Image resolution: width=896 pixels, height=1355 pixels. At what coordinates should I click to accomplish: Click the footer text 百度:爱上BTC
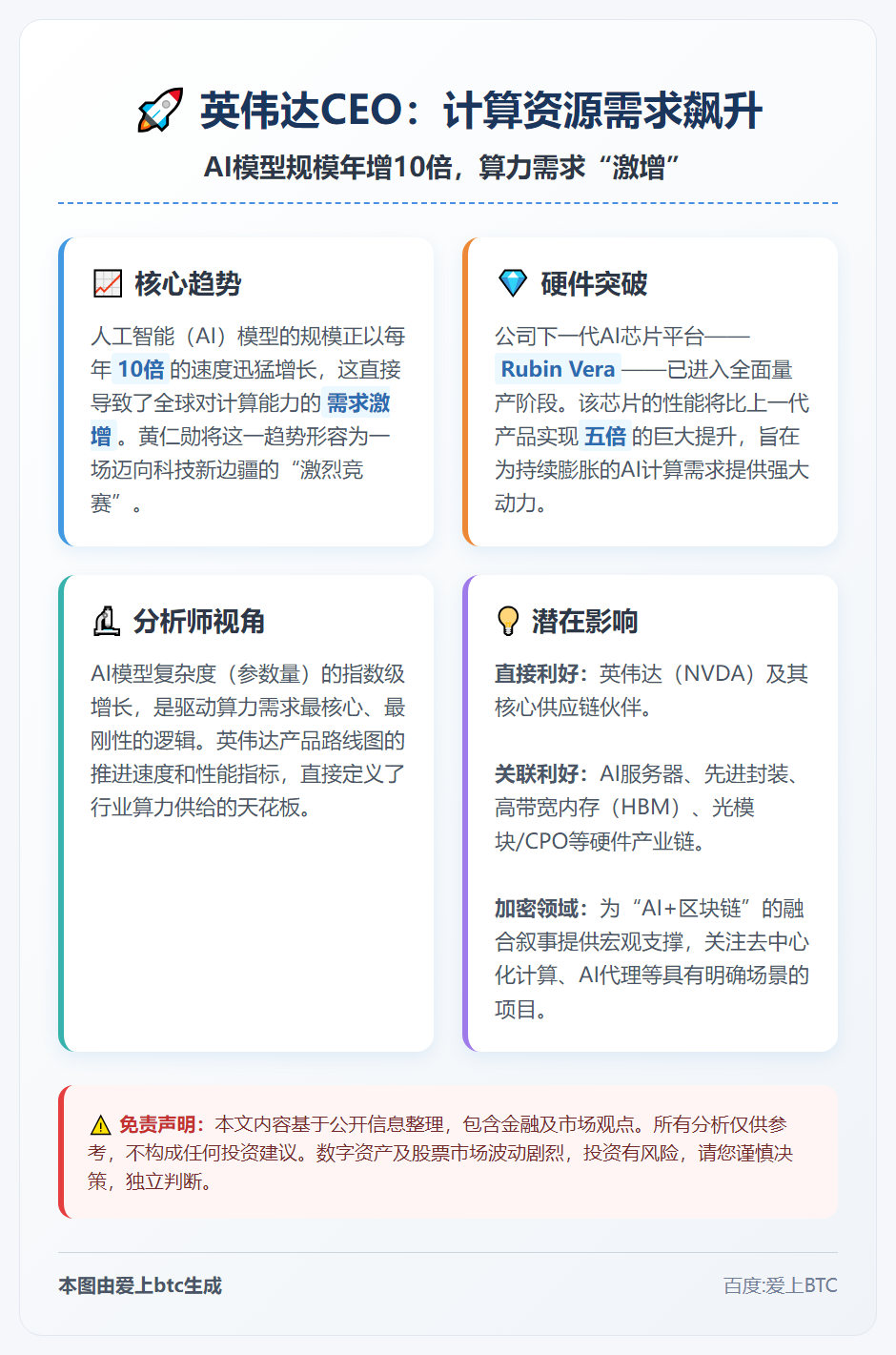[x=780, y=1285]
